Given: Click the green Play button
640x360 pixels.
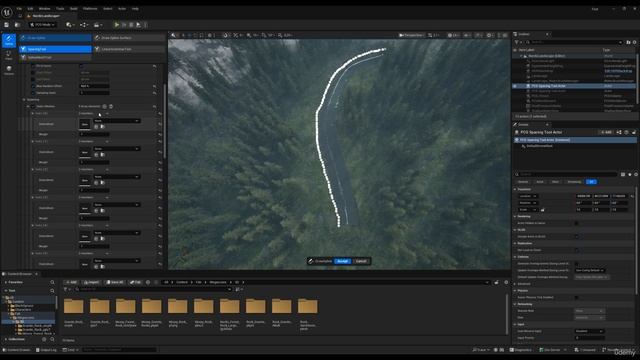Looking at the screenshot, I should (117, 25).
